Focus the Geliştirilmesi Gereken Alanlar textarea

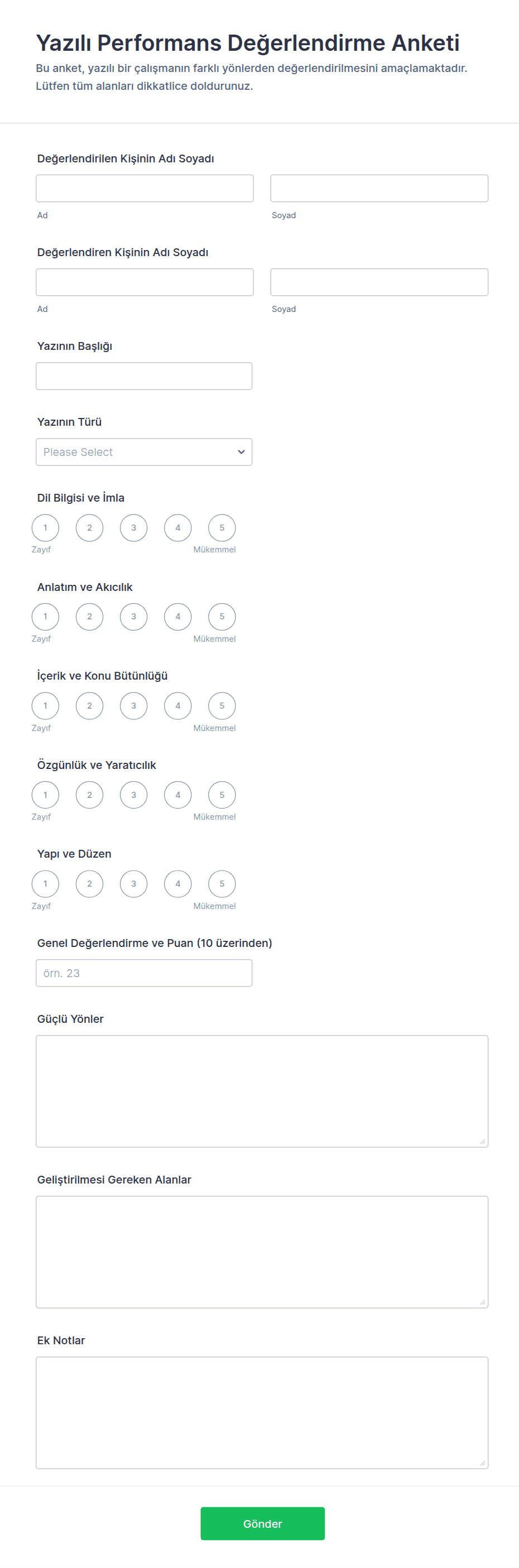(x=262, y=1252)
